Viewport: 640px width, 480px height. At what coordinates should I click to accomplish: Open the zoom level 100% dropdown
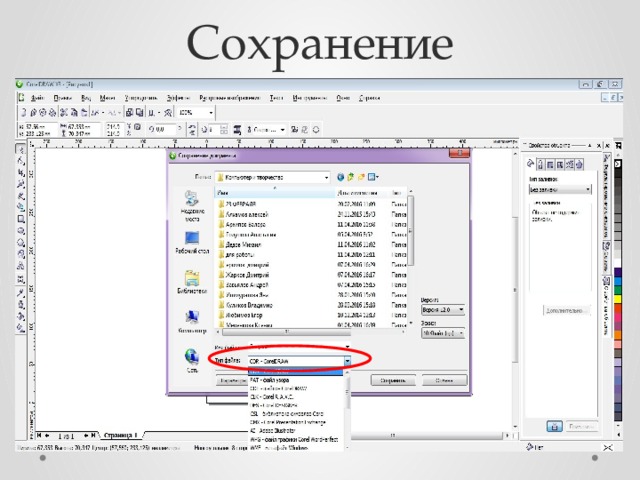point(211,113)
